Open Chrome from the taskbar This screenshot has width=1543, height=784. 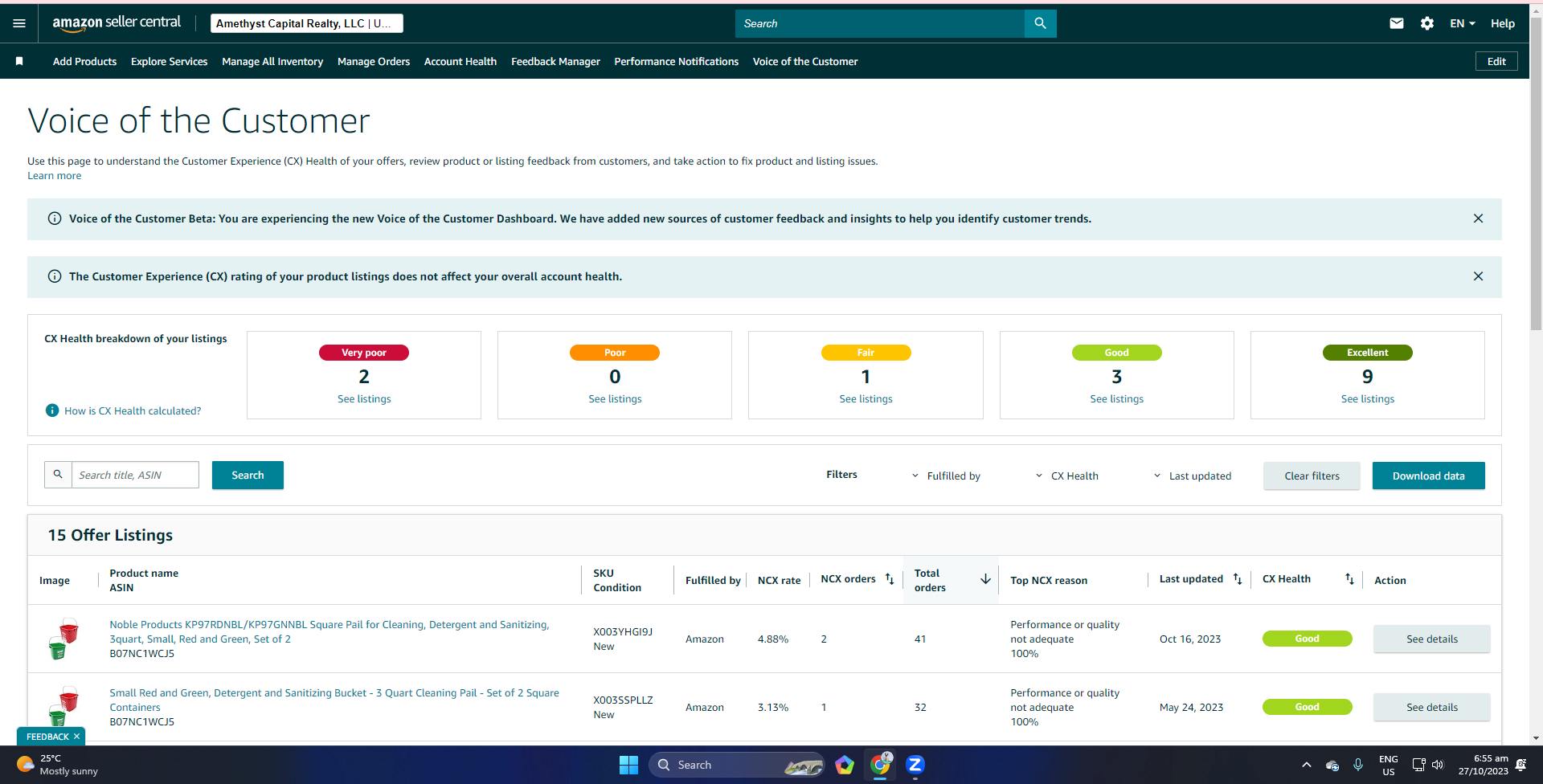[x=880, y=765]
